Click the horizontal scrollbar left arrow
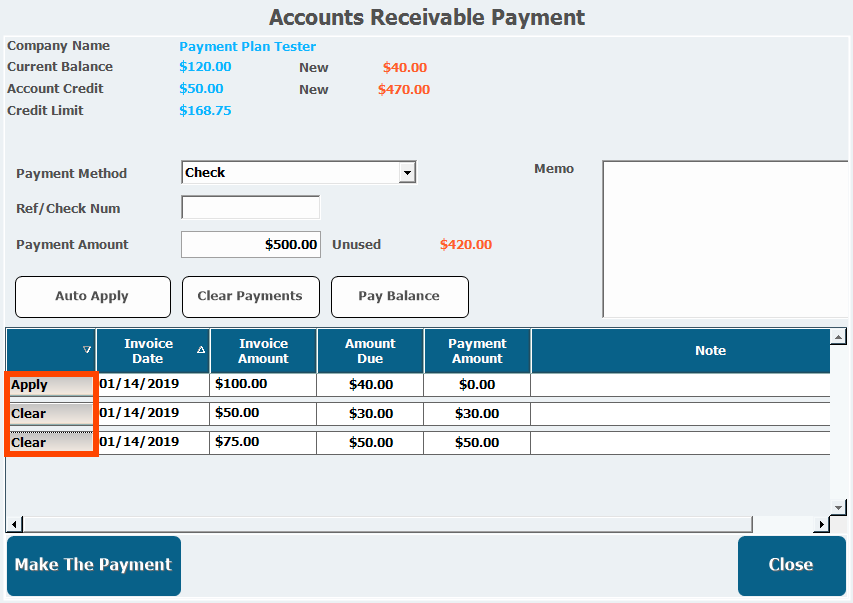The height and width of the screenshot is (603, 853). tap(14, 524)
